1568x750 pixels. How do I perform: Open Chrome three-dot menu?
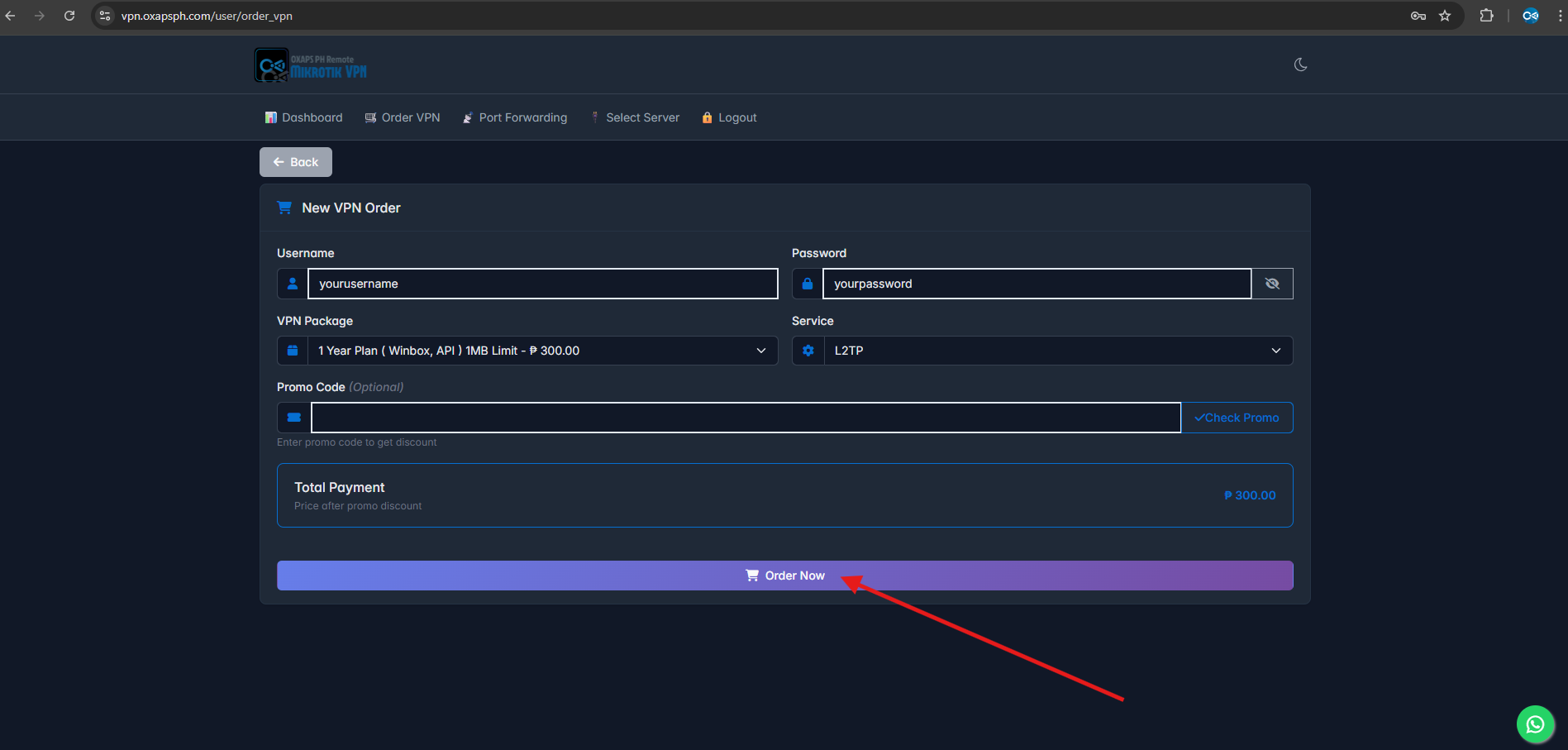click(1560, 16)
